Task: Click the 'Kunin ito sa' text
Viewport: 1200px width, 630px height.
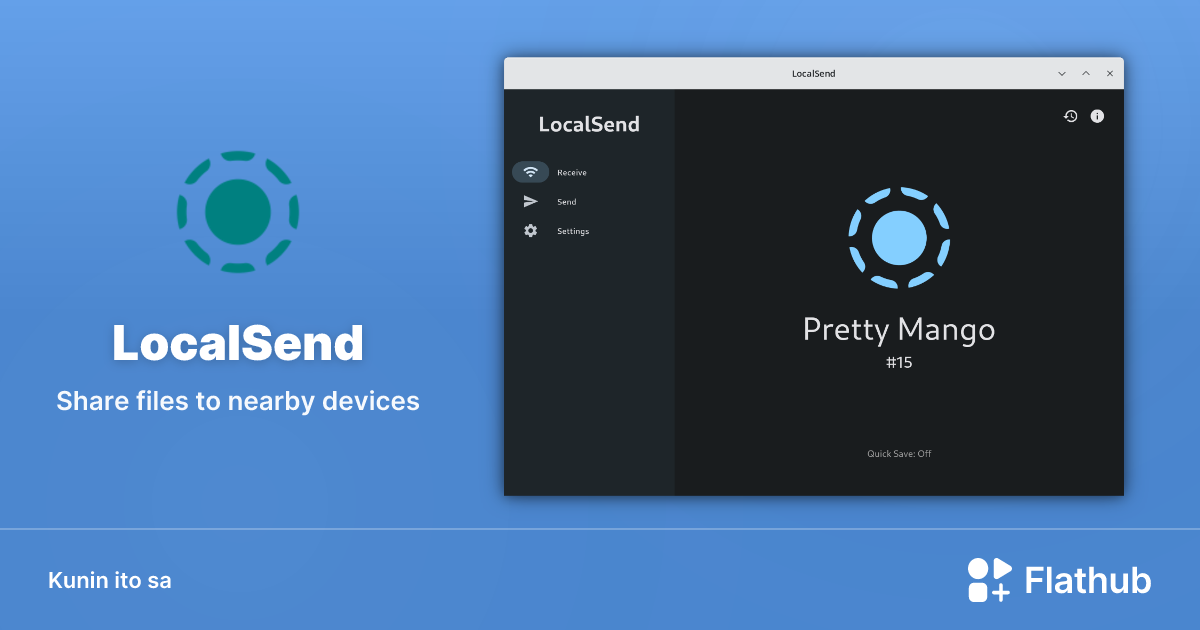Action: click(x=110, y=579)
